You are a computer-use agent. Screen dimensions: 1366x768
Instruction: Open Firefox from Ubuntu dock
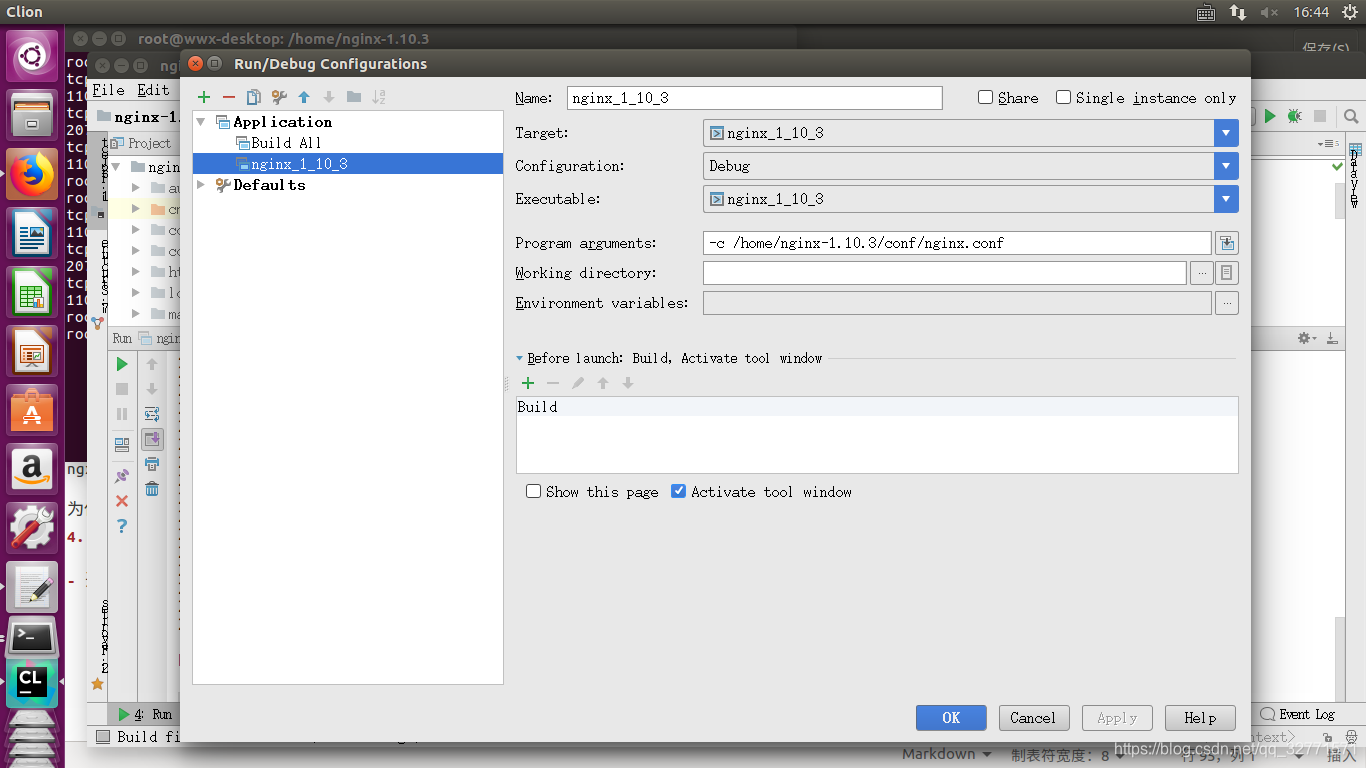point(33,174)
